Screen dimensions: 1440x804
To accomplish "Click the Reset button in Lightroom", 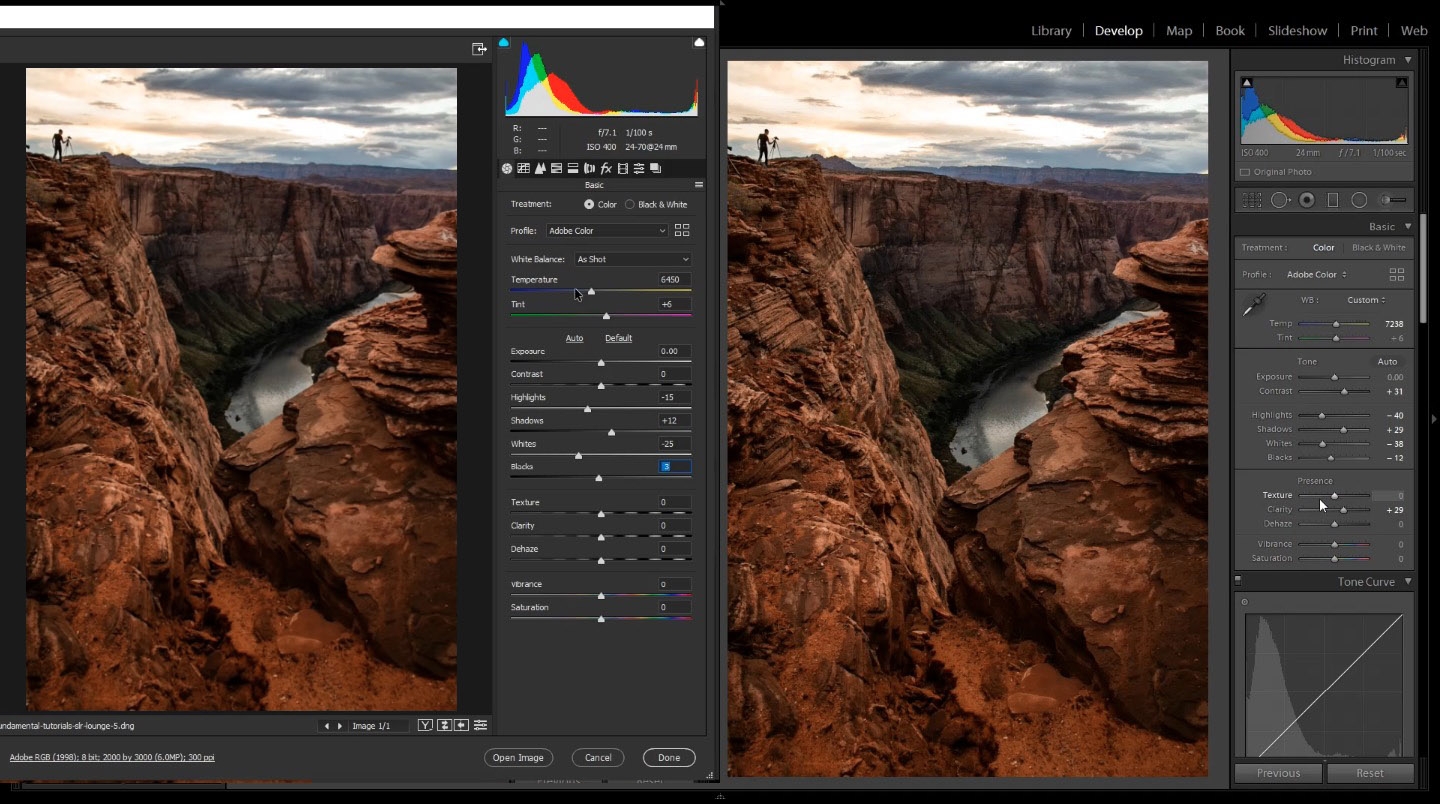I will pos(1371,773).
